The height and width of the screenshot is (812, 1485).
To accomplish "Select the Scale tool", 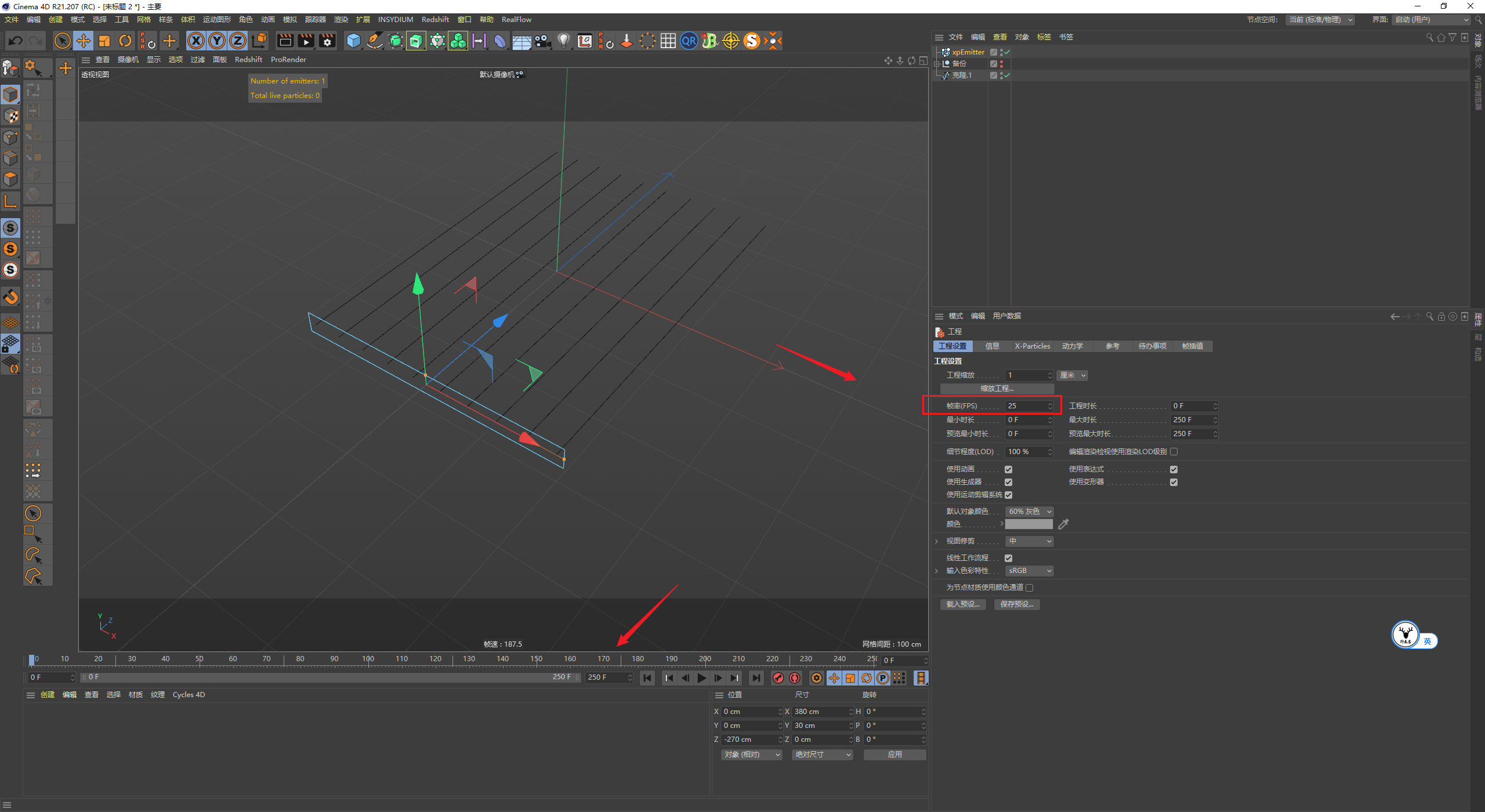I will [104, 41].
